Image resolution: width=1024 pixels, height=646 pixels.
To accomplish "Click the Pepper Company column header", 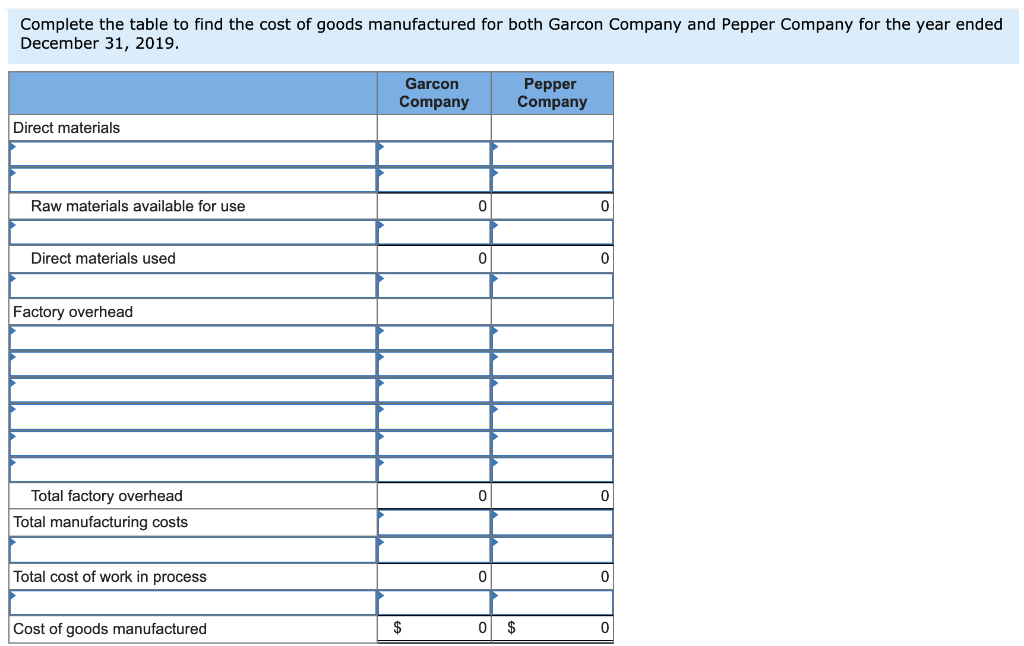I will (551, 92).
